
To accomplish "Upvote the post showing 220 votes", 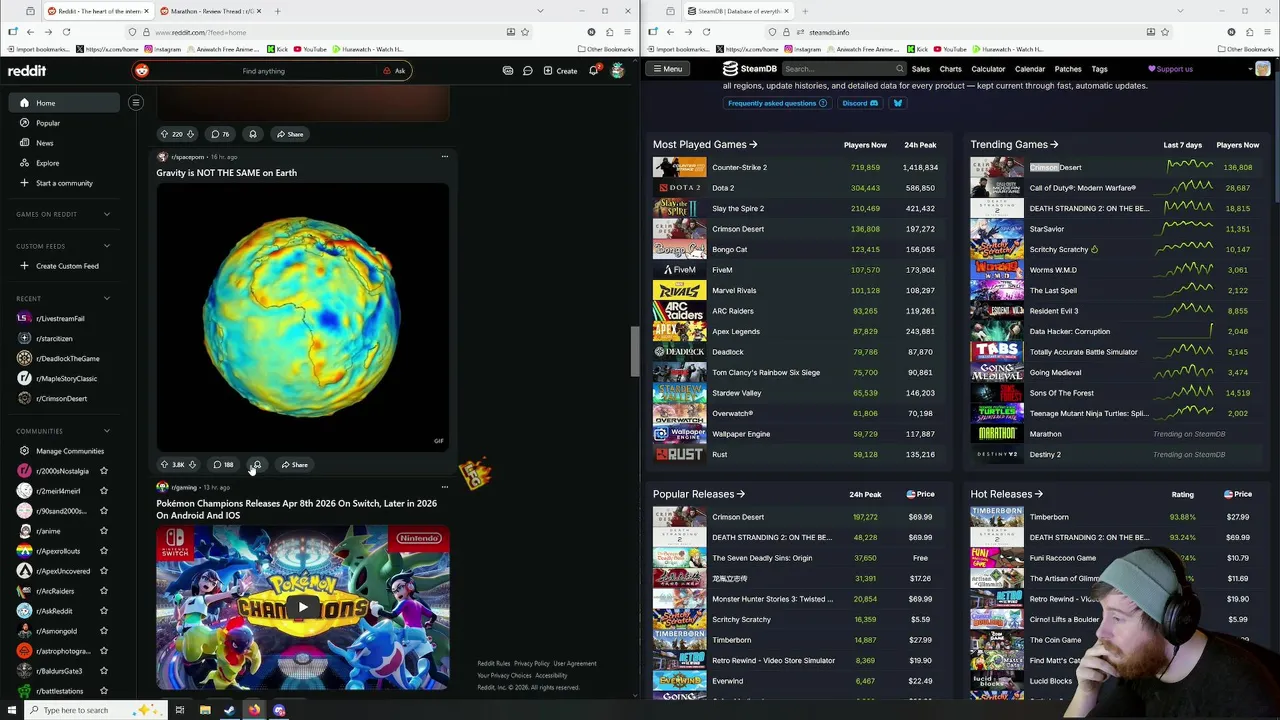I will 165,134.
